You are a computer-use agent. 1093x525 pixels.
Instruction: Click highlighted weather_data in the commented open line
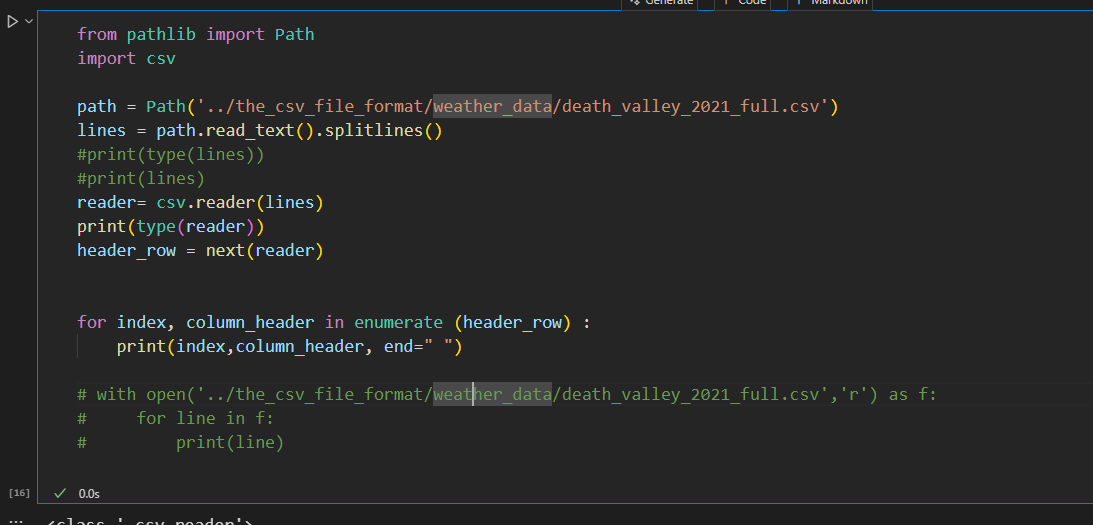(x=492, y=395)
